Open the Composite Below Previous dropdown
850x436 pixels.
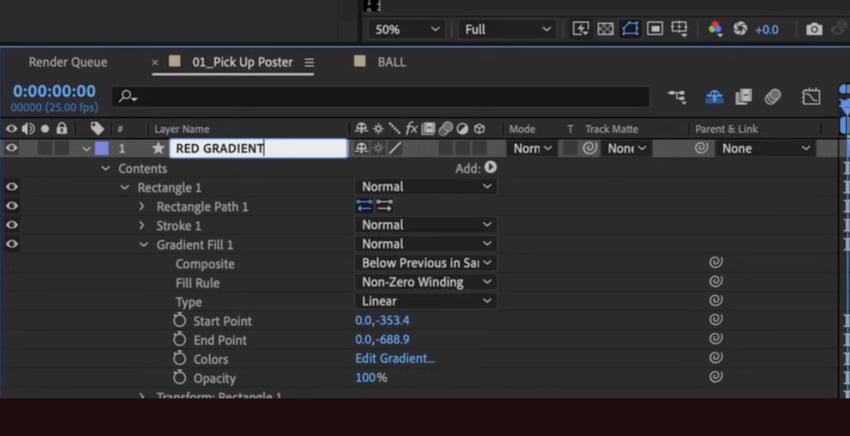click(426, 263)
